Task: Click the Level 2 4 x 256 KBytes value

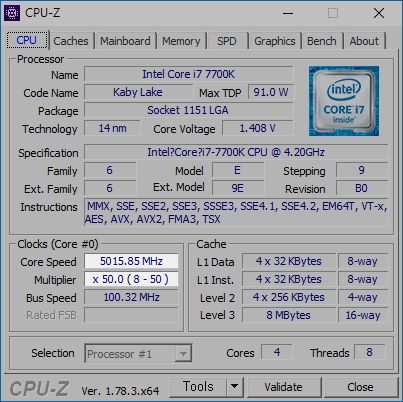Action: coord(289,297)
